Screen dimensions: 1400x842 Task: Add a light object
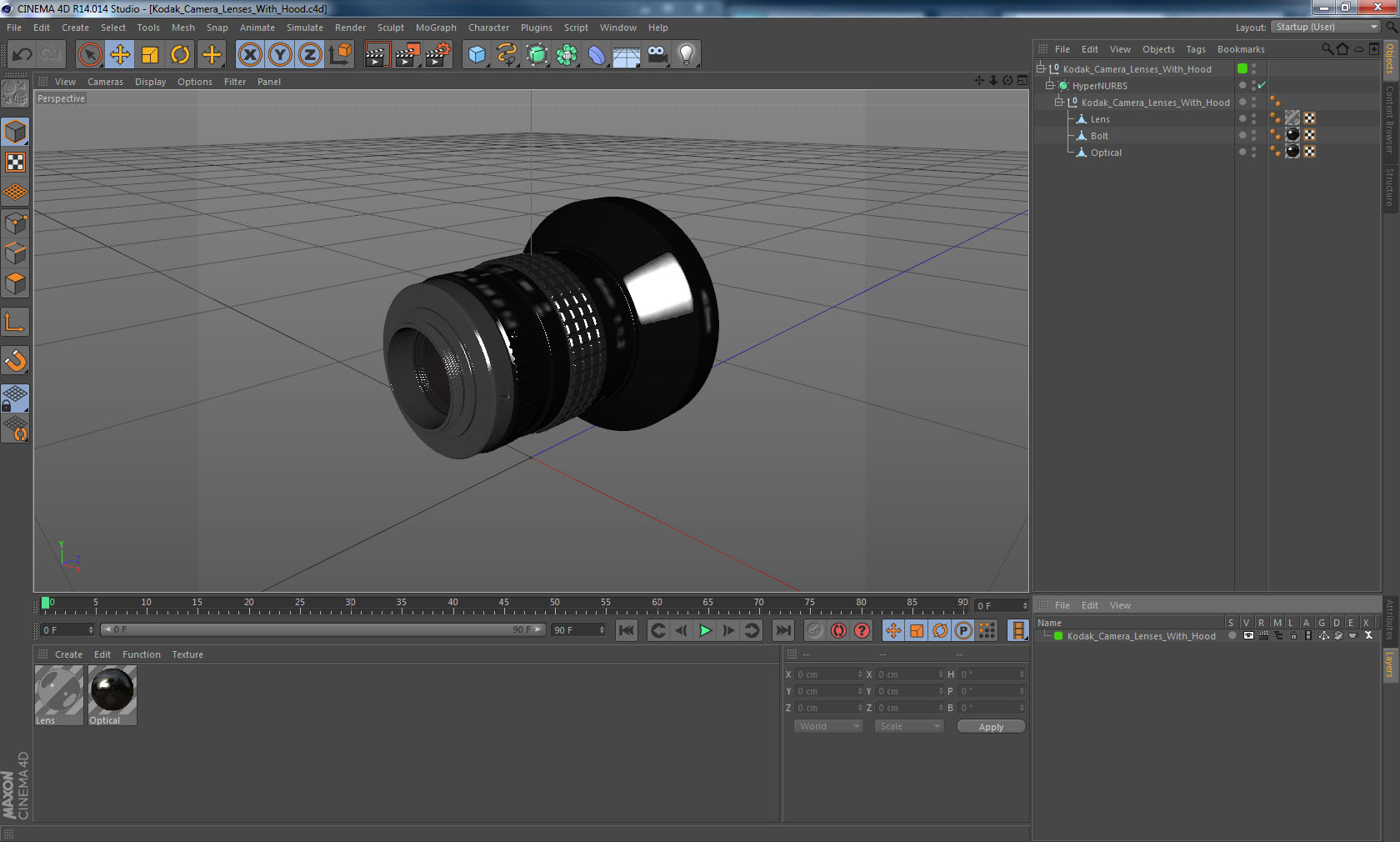[x=687, y=55]
